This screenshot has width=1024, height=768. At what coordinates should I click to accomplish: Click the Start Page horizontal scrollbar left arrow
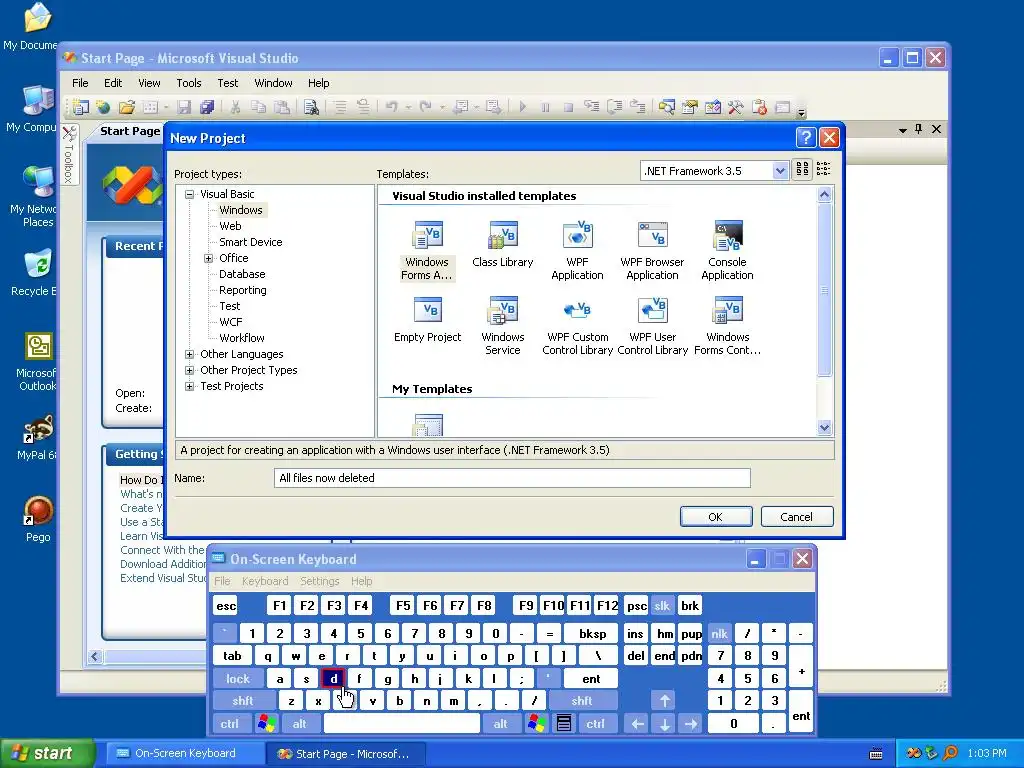(95, 656)
